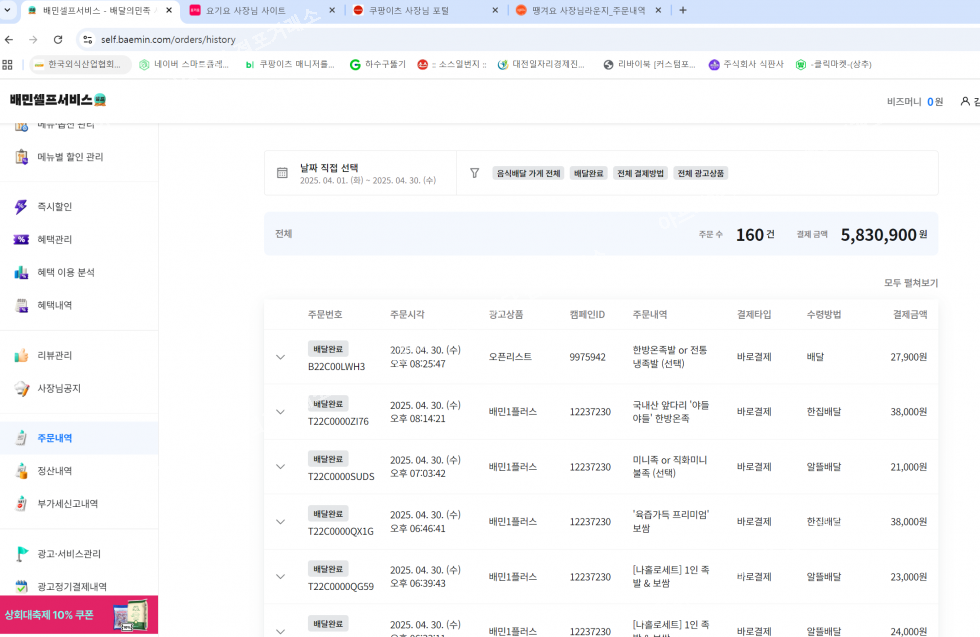Click the 혜택 이용 분석 chart icon
Image resolution: width=980 pixels, height=637 pixels.
tap(21, 273)
